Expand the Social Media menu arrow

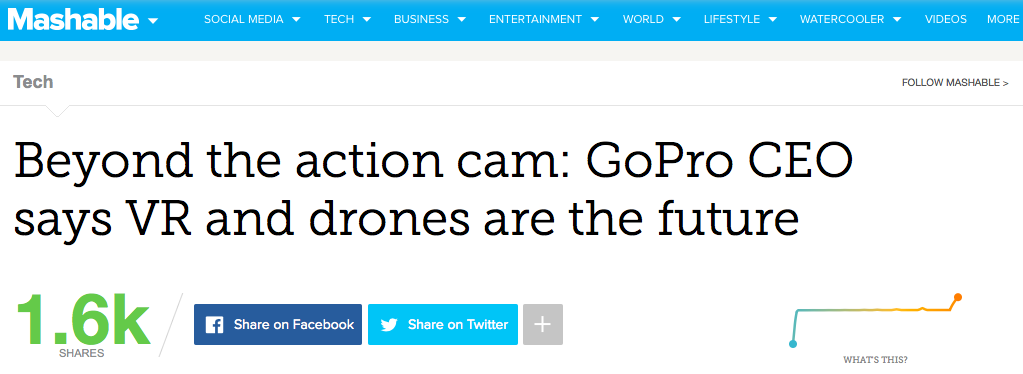pyautogui.click(x=296, y=20)
